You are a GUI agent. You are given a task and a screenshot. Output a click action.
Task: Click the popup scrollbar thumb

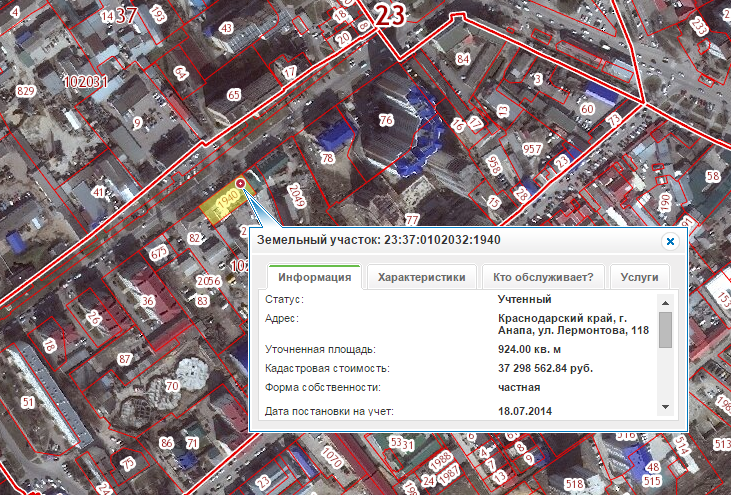[665, 328]
